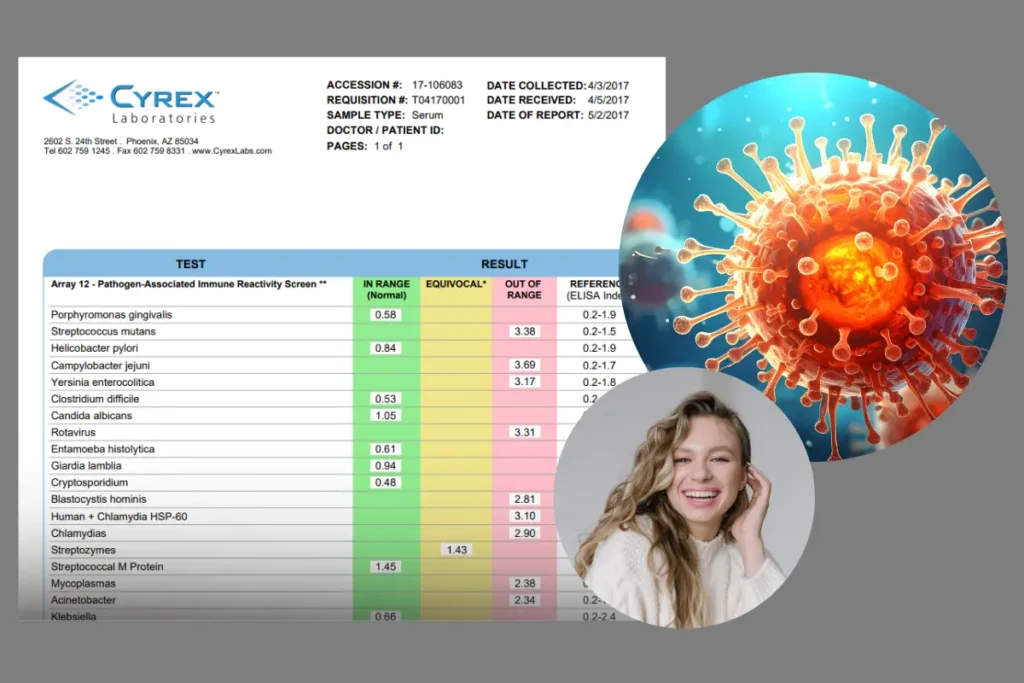Image resolution: width=1024 pixels, height=683 pixels.
Task: Click the DATE OF REPORT value 5/2/2017
Action: click(608, 115)
